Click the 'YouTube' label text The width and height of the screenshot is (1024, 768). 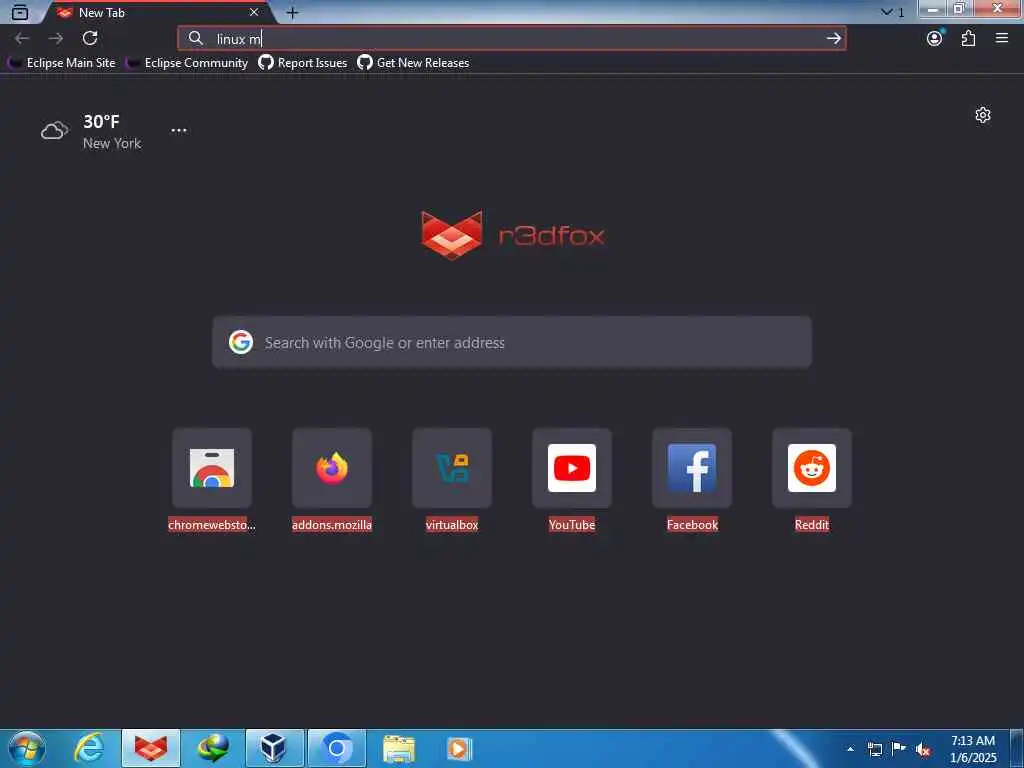tap(572, 524)
